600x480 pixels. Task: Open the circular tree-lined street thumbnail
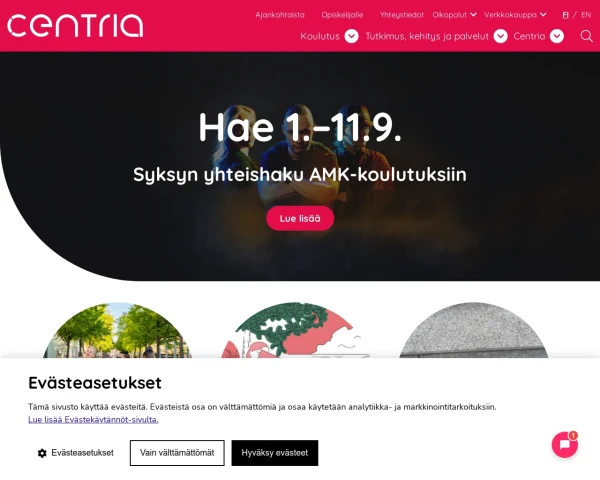pos(117,330)
